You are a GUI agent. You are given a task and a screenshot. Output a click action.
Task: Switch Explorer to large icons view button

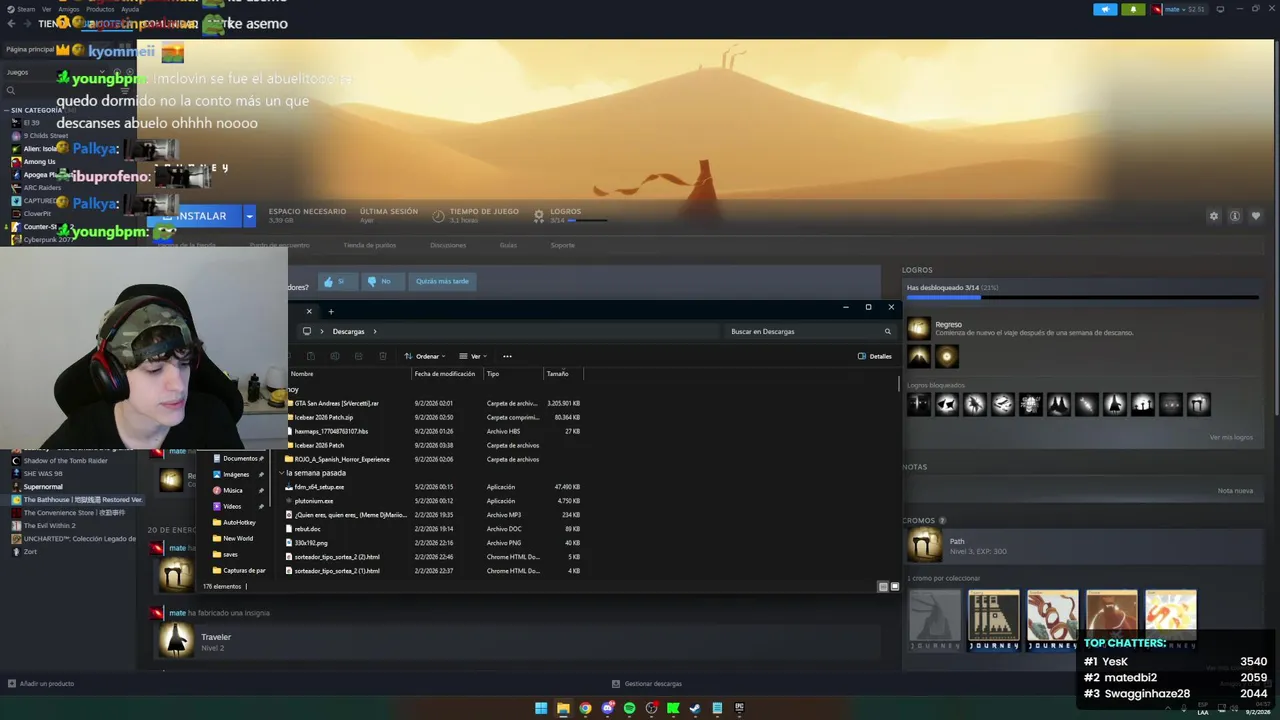(x=894, y=587)
